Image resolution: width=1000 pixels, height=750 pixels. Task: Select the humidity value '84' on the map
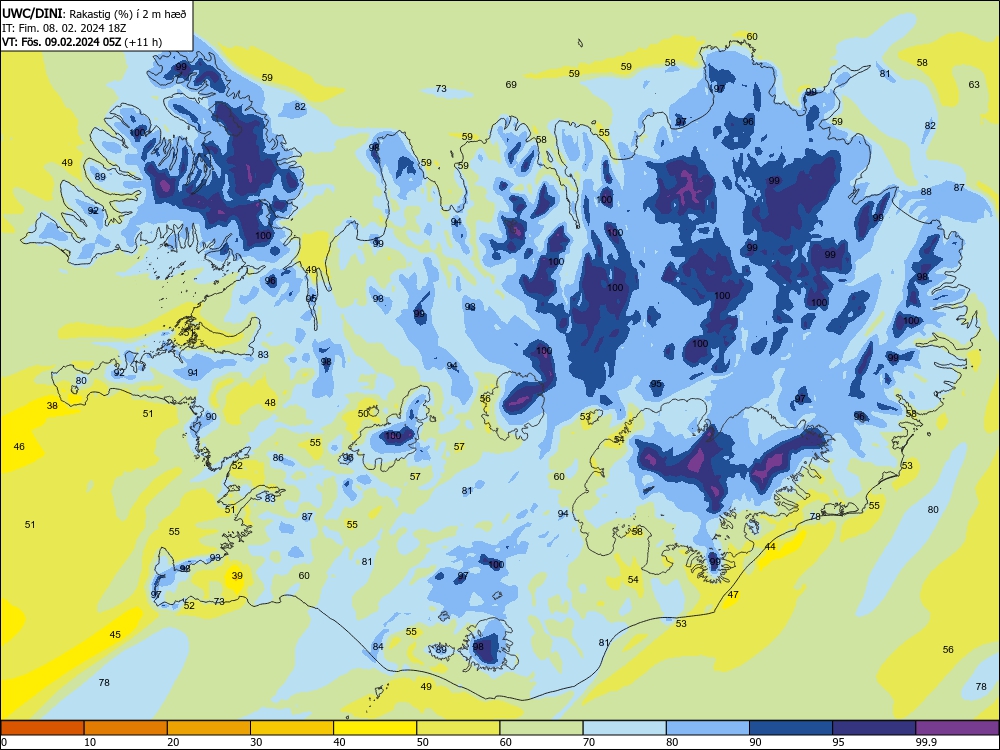378,646
